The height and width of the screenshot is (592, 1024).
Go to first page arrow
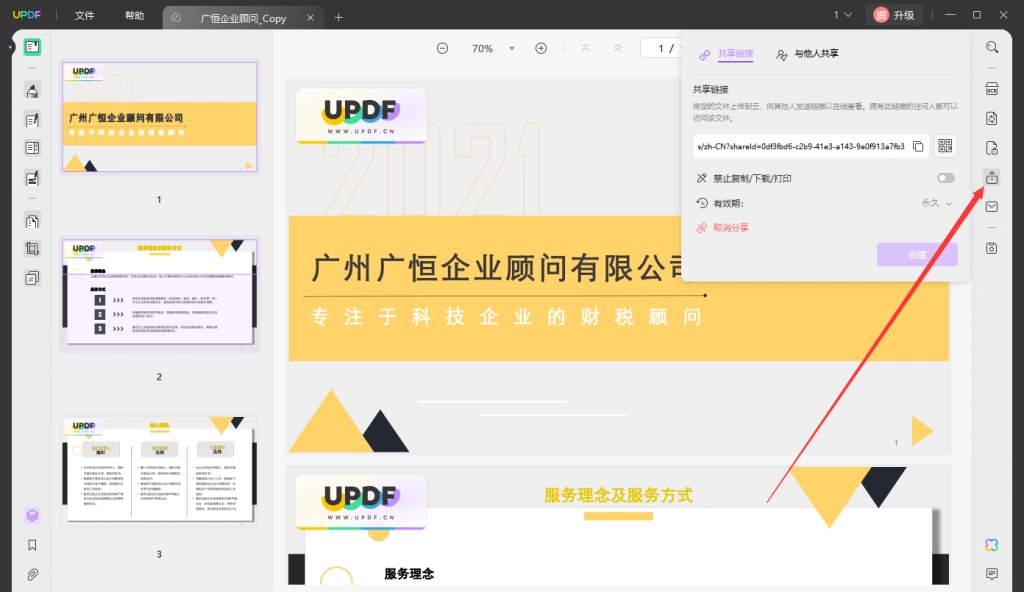(x=585, y=48)
